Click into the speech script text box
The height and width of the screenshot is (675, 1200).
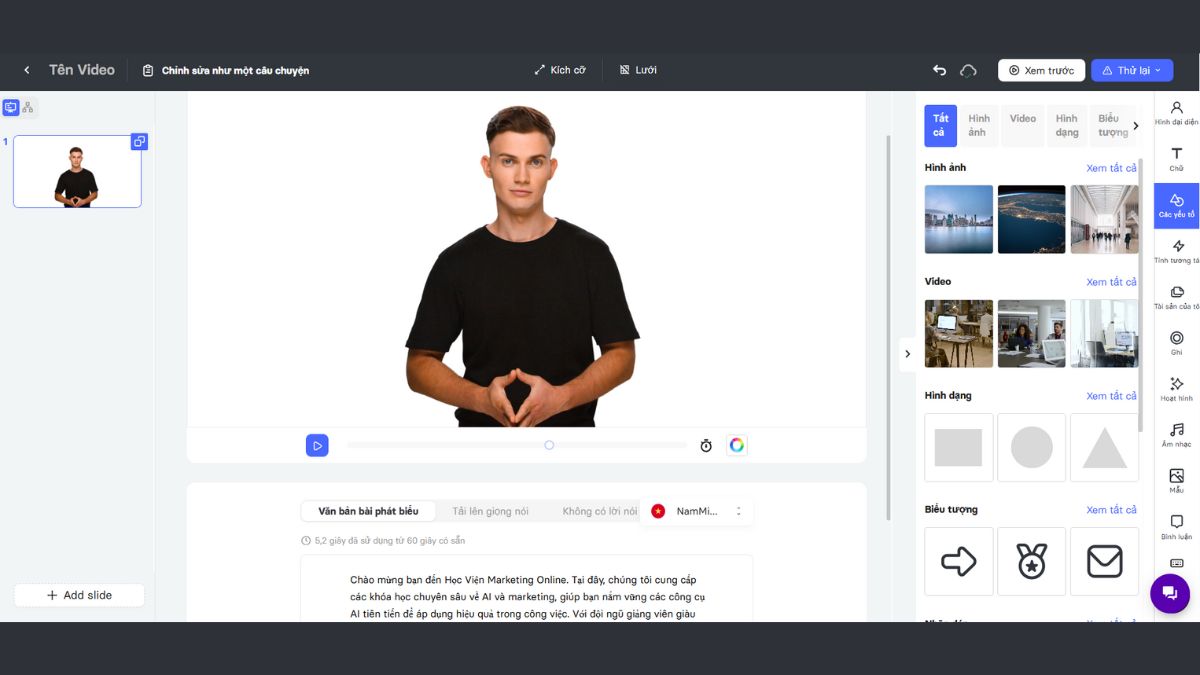(527, 589)
